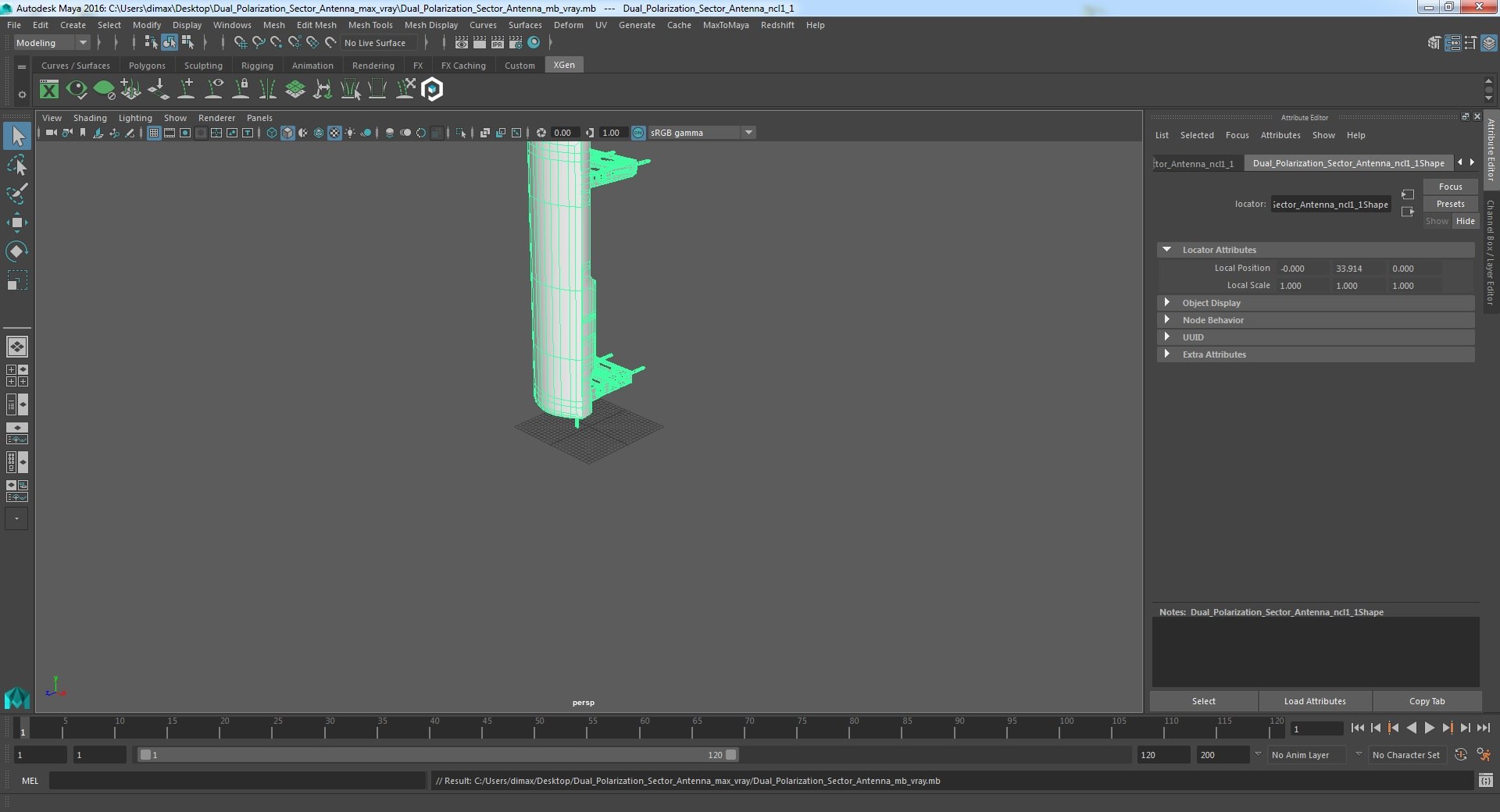Click the Script Editor icon

(1485, 780)
